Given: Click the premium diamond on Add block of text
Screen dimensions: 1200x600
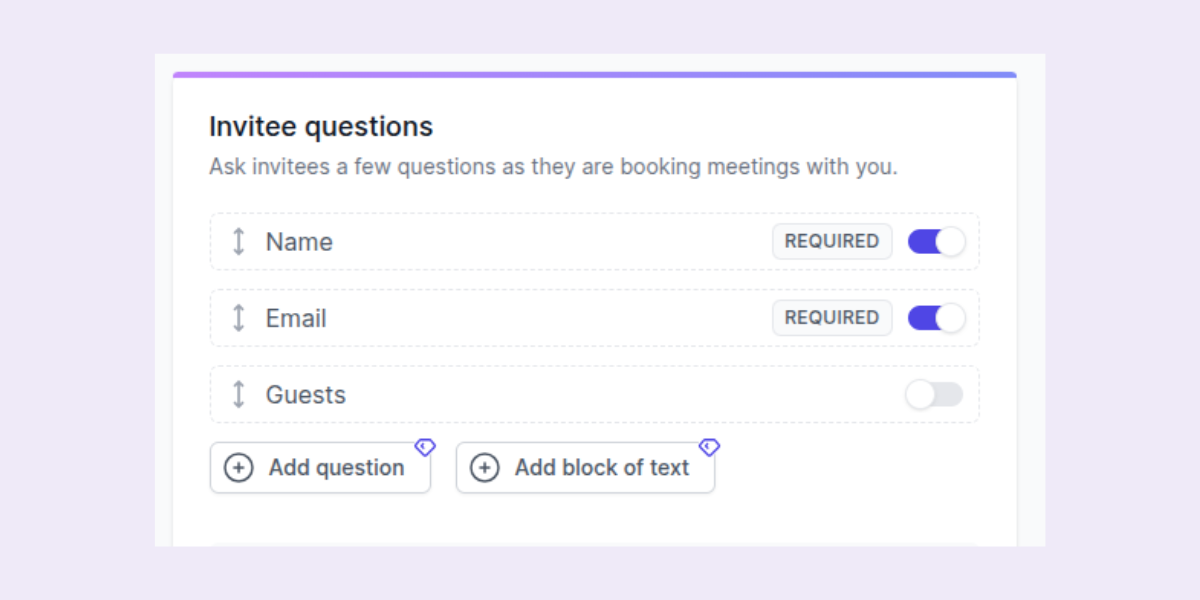Looking at the screenshot, I should 709,447.
